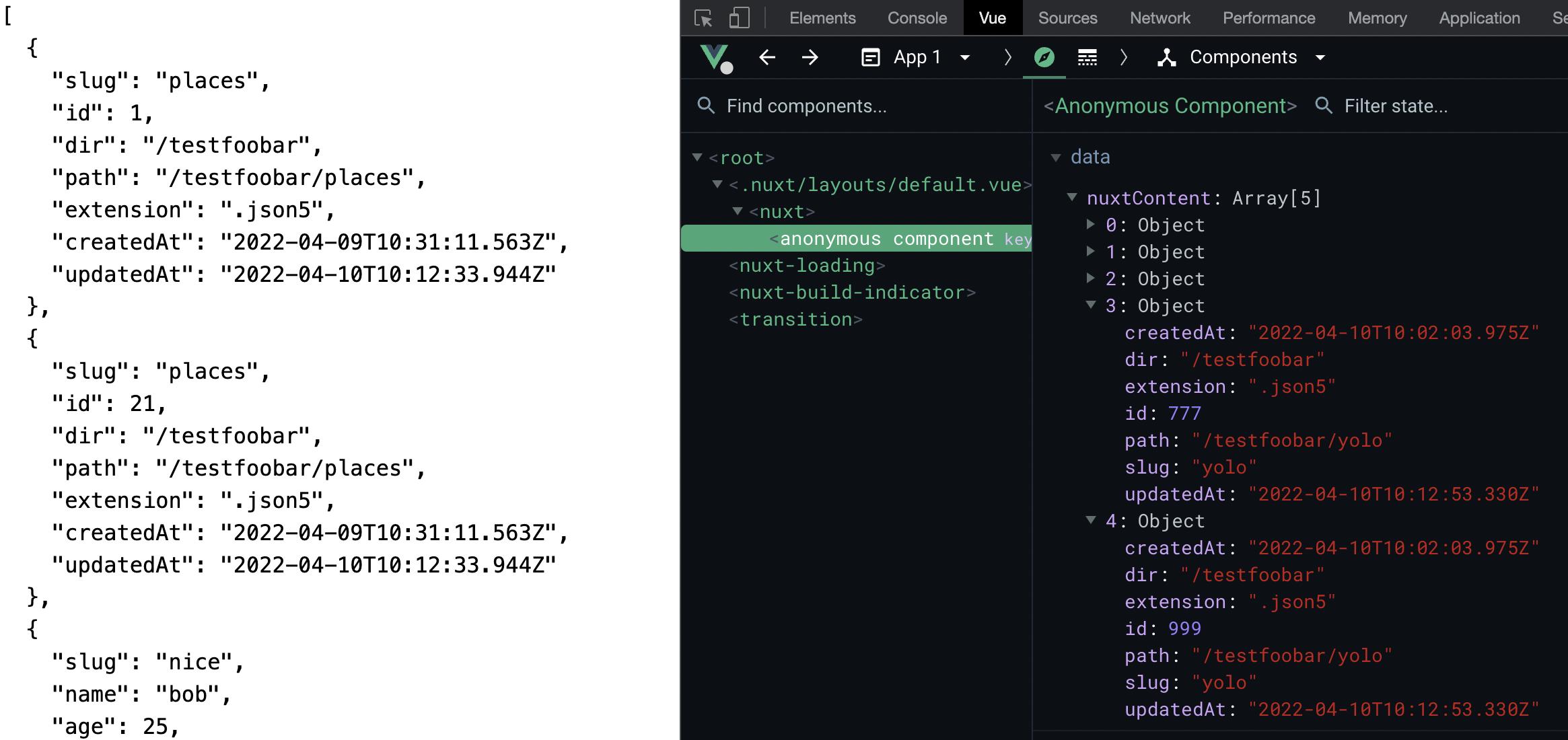1568x740 pixels.
Task: Collapse the root tree node
Action: [697, 157]
